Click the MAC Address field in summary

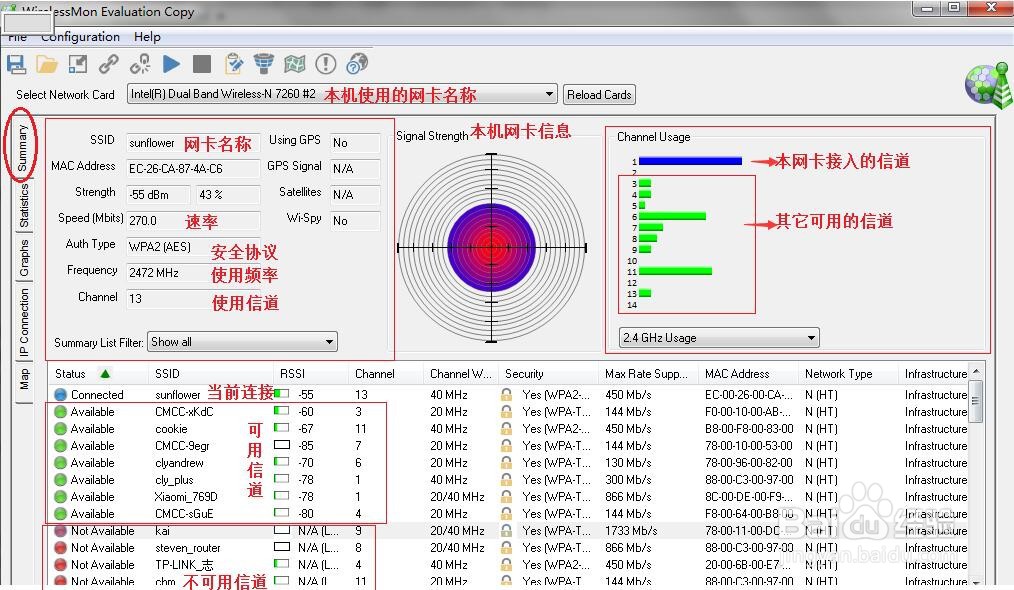[193, 169]
